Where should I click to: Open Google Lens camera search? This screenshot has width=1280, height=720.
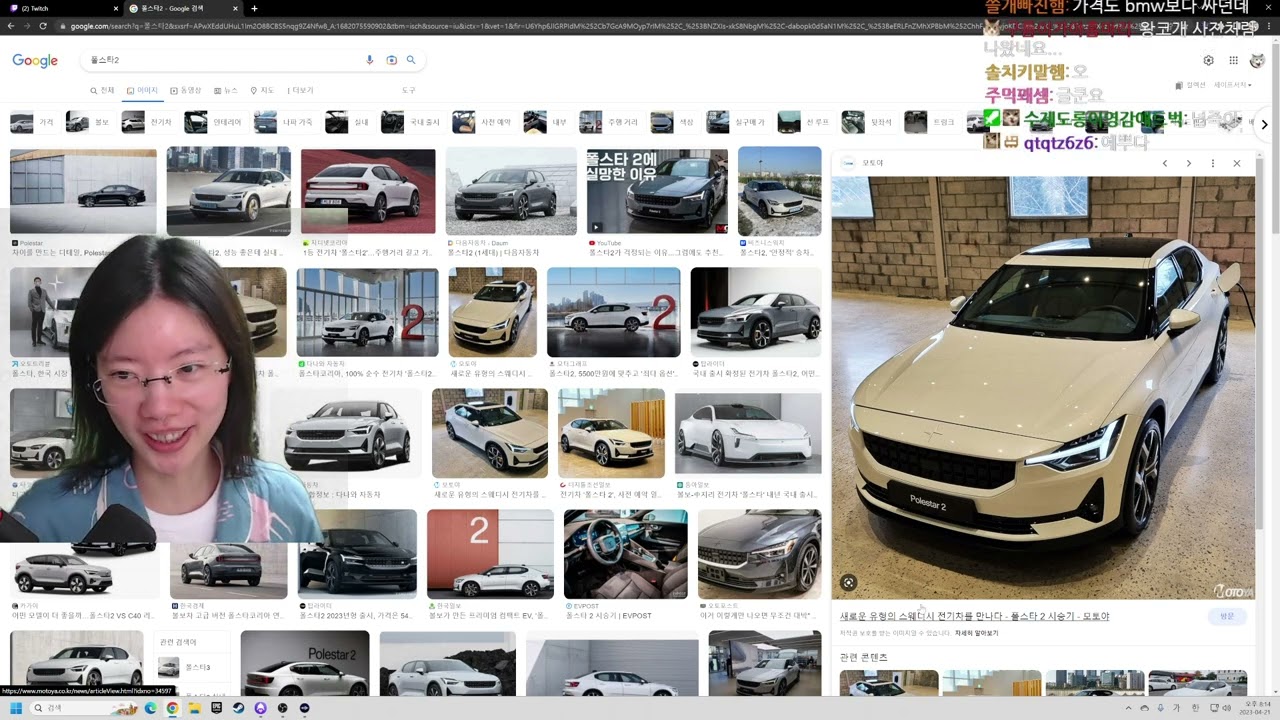[391, 60]
